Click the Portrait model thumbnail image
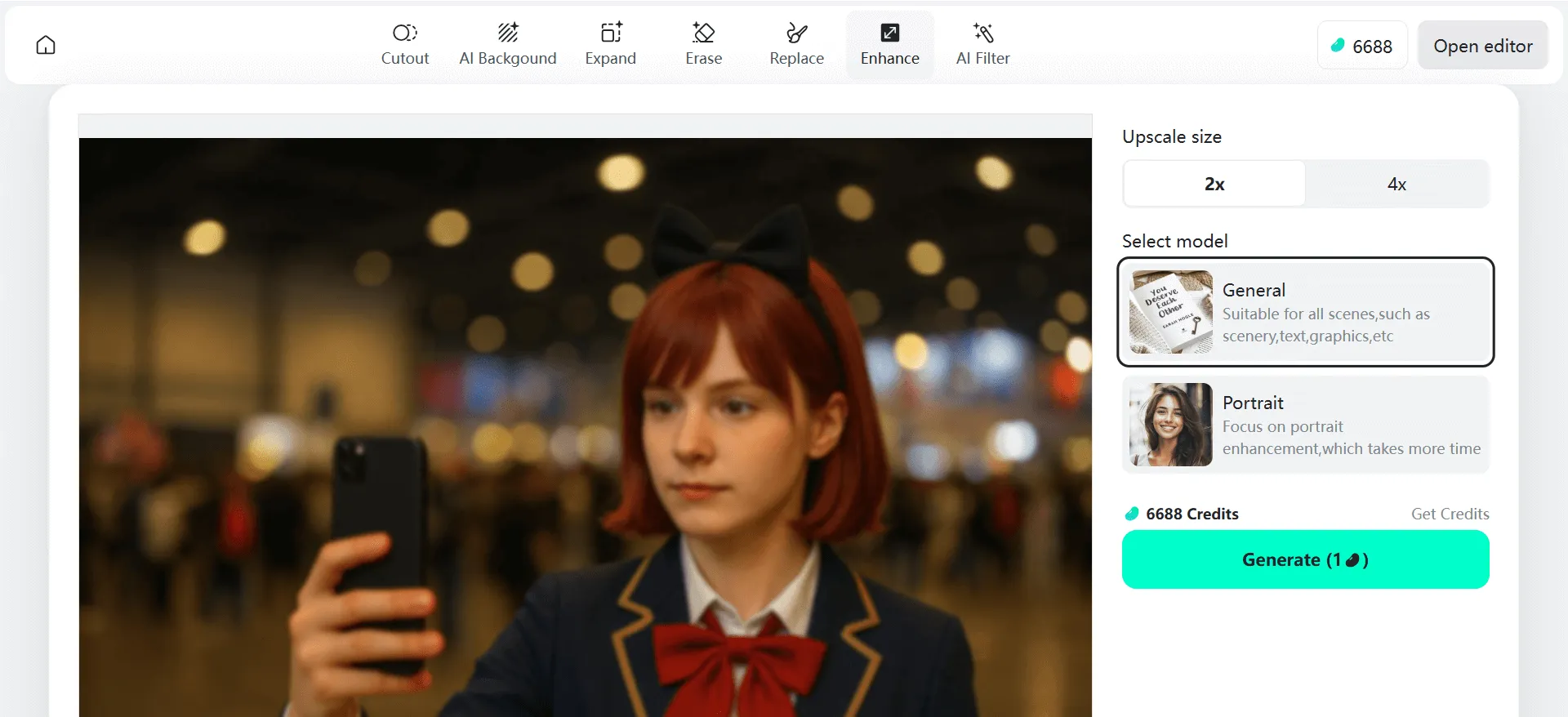The height and width of the screenshot is (717, 1568). tap(1170, 425)
